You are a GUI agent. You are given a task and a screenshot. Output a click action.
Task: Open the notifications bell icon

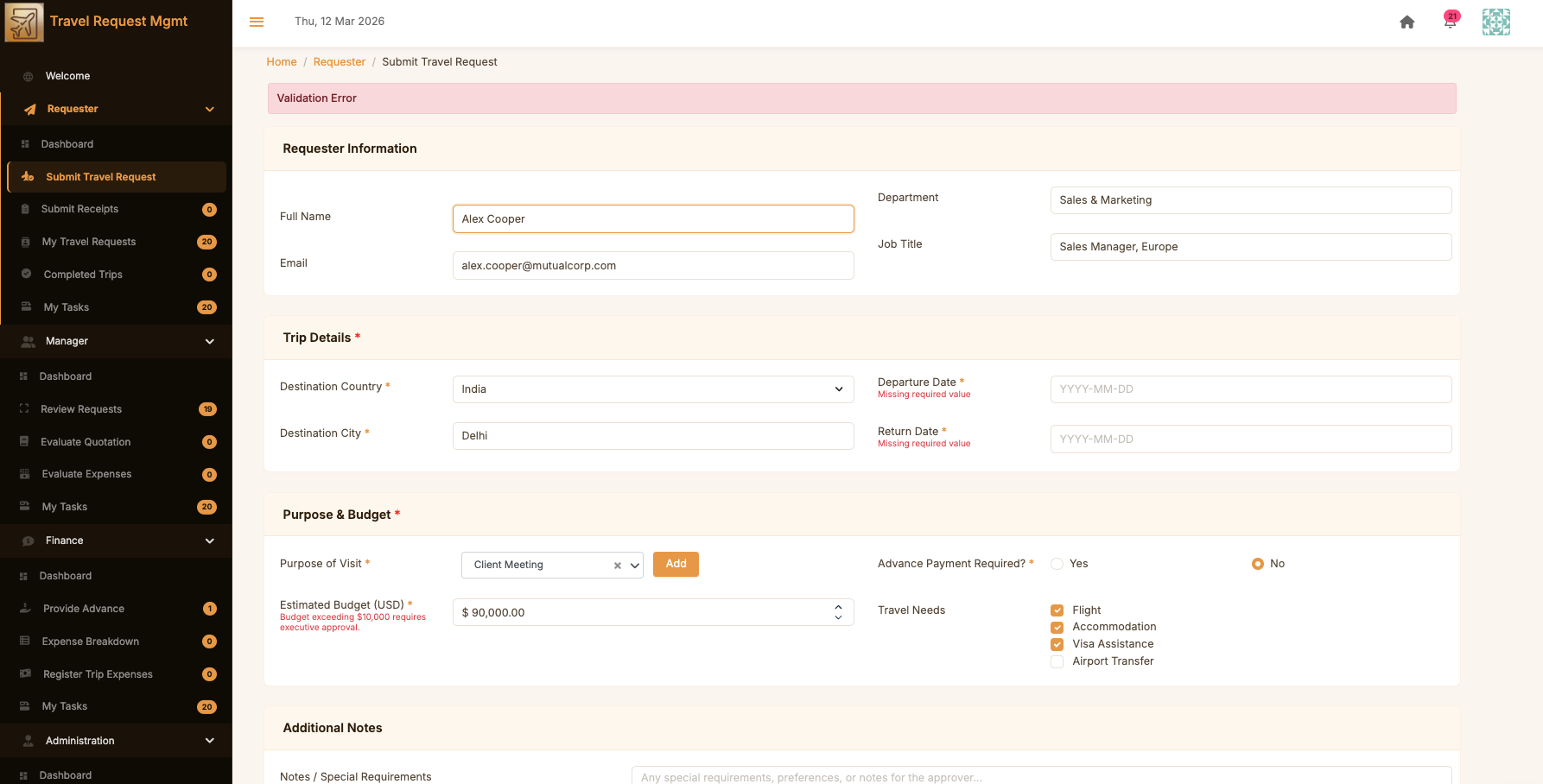tap(1450, 22)
